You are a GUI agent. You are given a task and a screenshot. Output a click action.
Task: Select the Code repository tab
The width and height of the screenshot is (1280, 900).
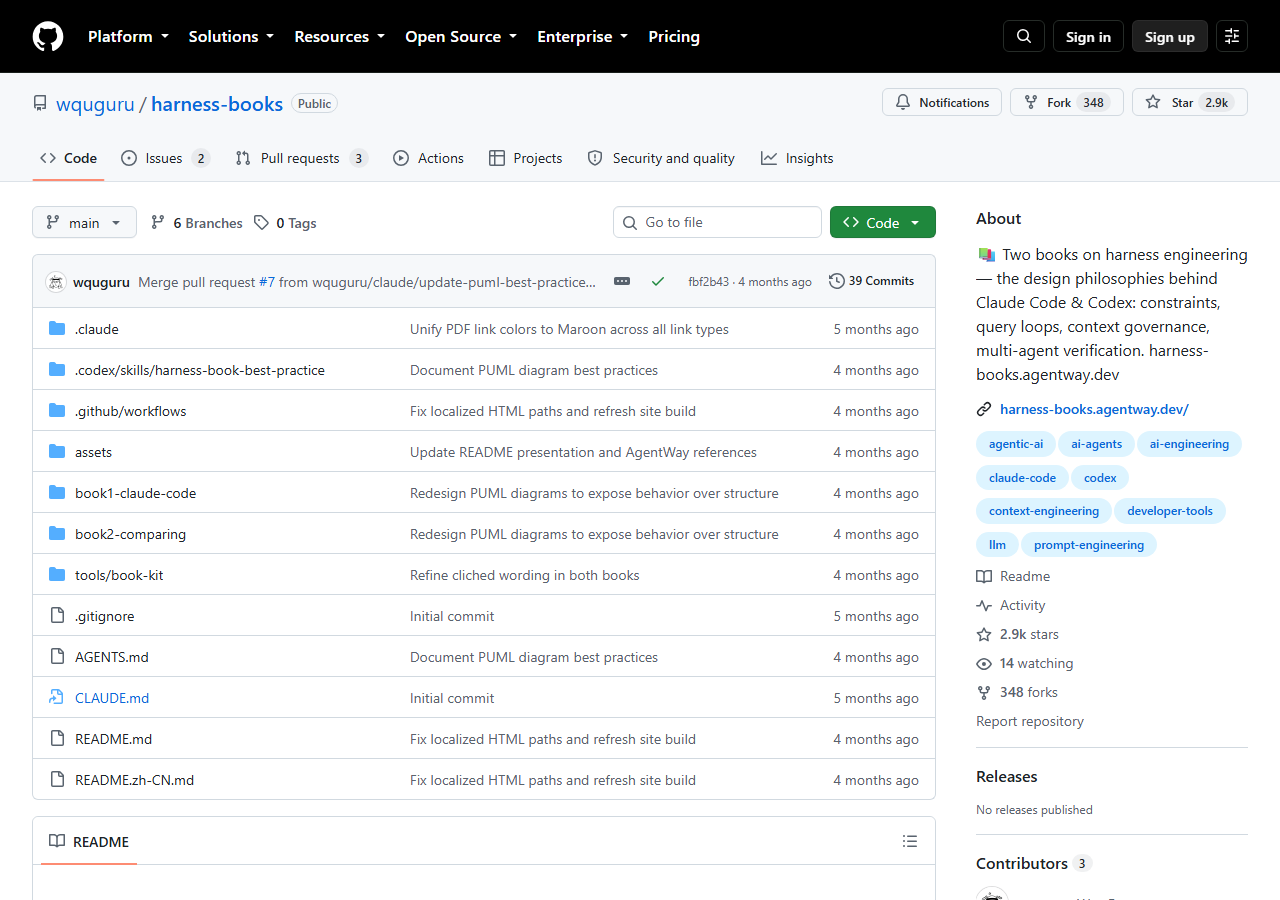pyautogui.click(x=68, y=158)
